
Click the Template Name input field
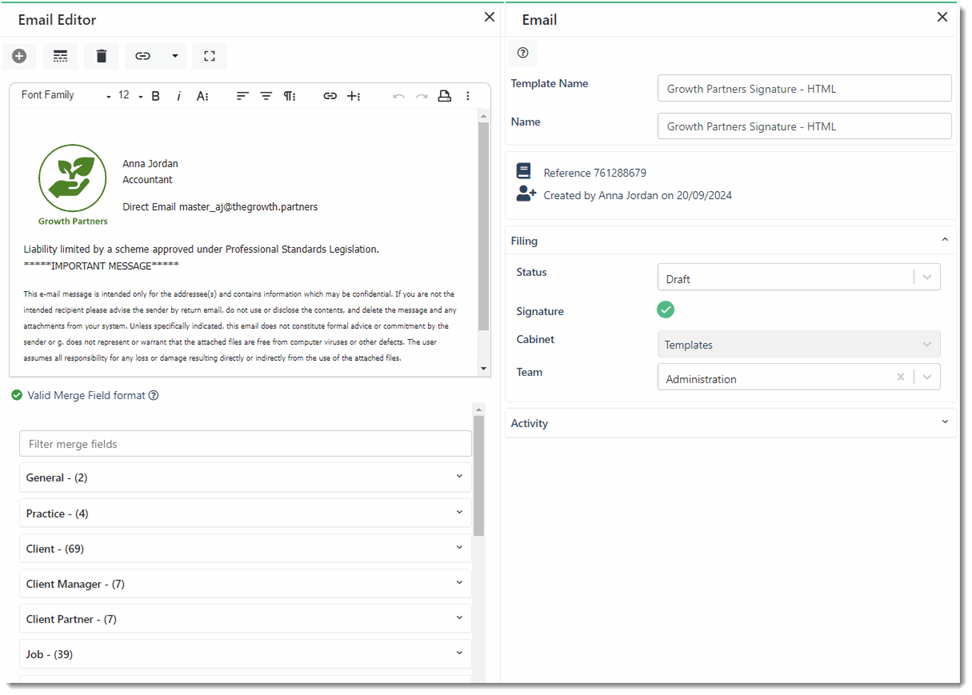click(x=804, y=89)
